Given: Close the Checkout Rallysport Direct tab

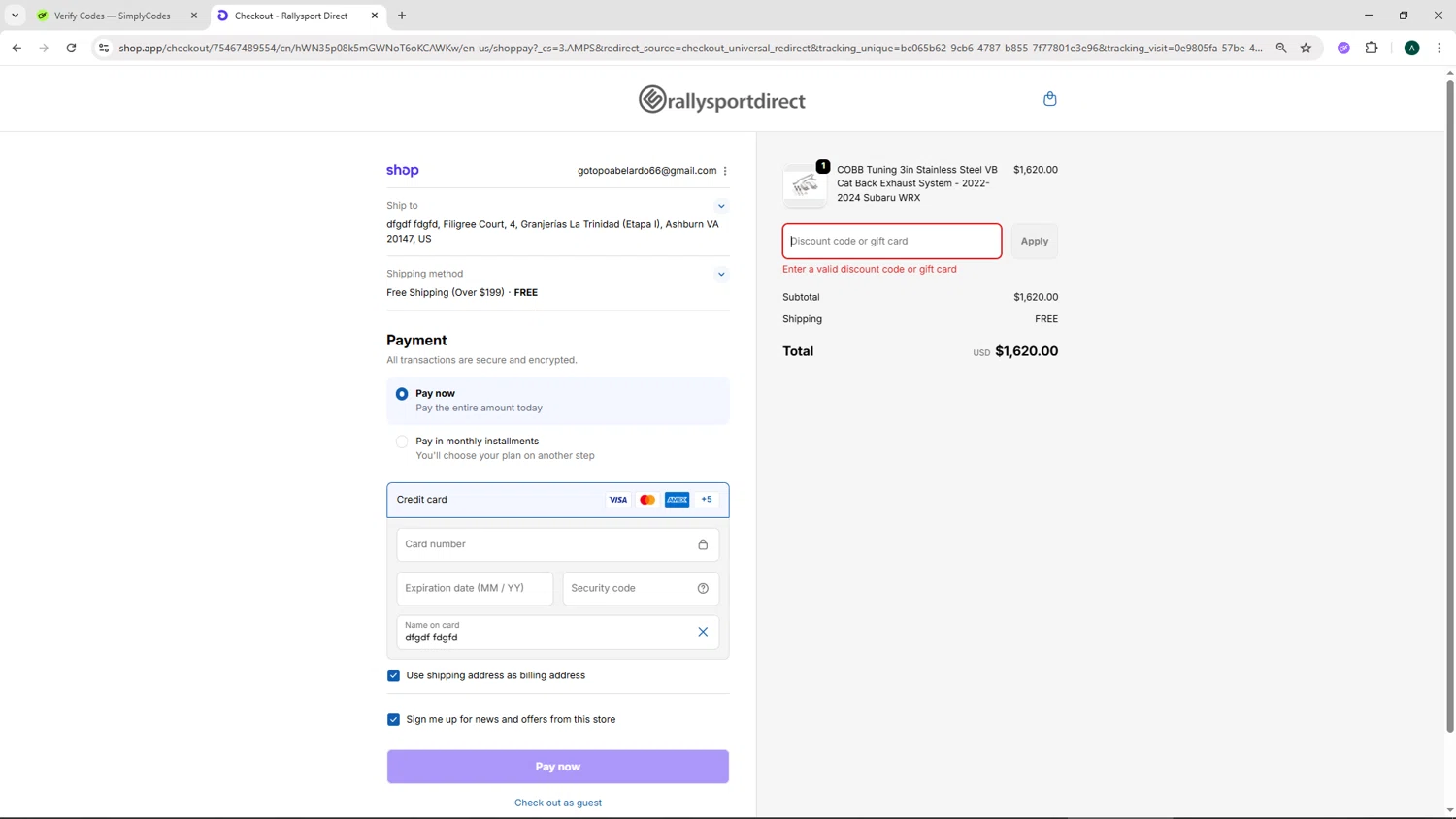Looking at the screenshot, I should (375, 16).
